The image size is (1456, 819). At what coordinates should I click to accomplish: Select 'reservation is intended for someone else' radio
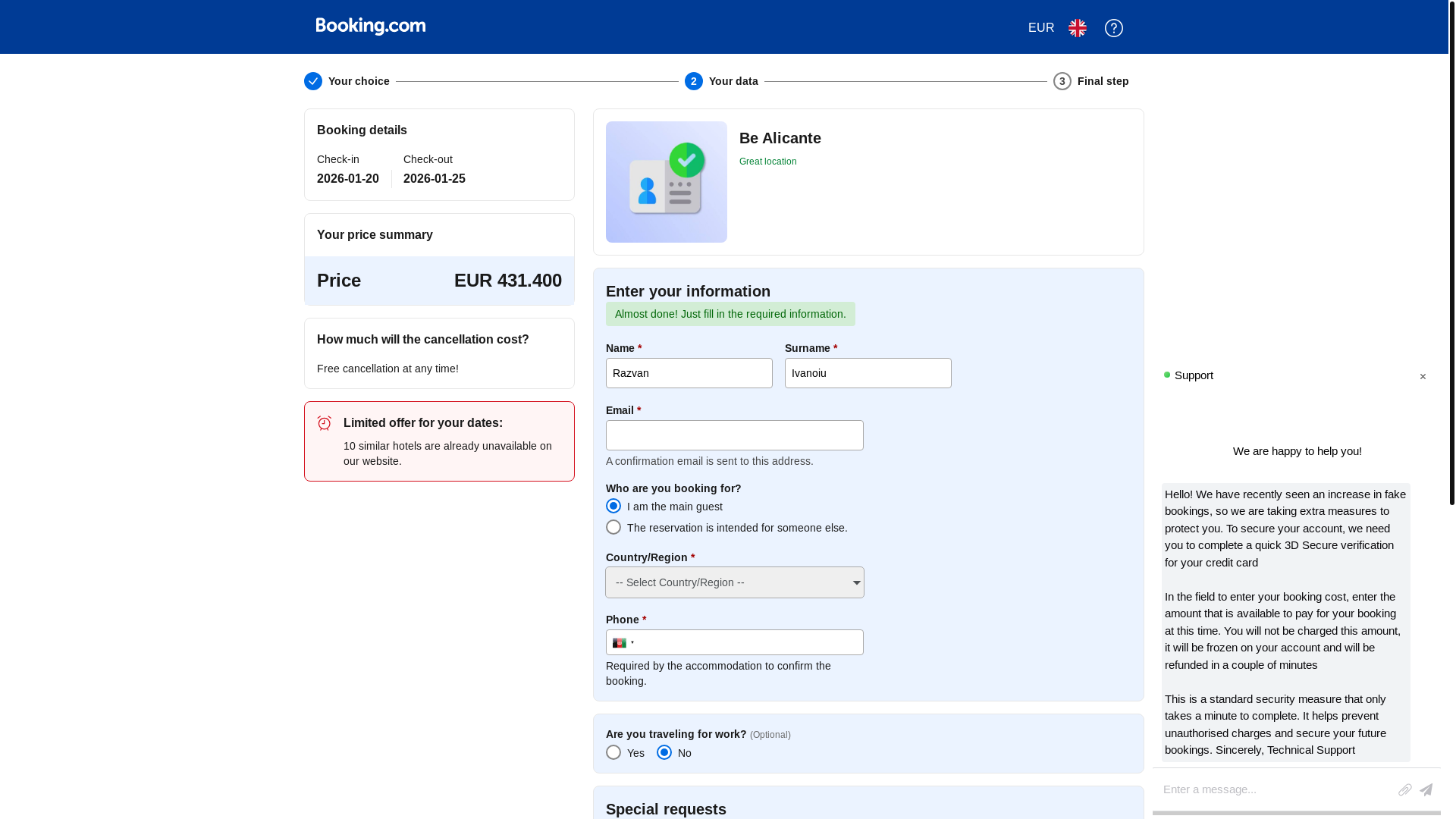613,527
